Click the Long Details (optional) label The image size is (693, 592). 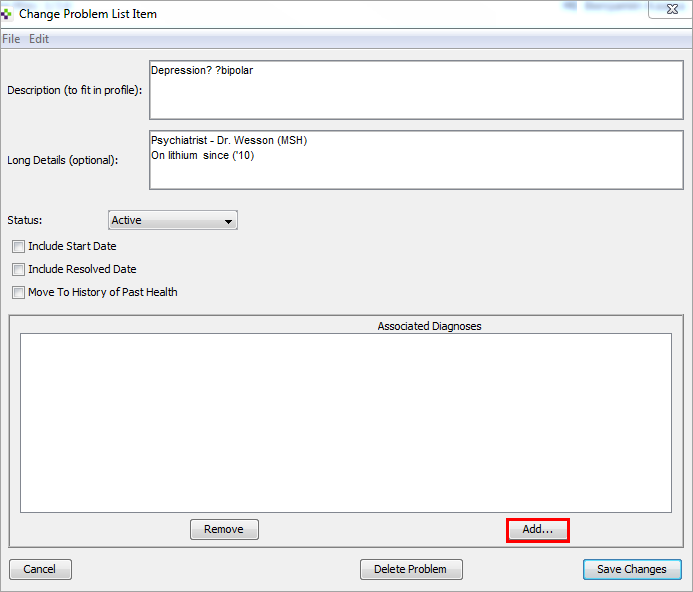point(62,160)
